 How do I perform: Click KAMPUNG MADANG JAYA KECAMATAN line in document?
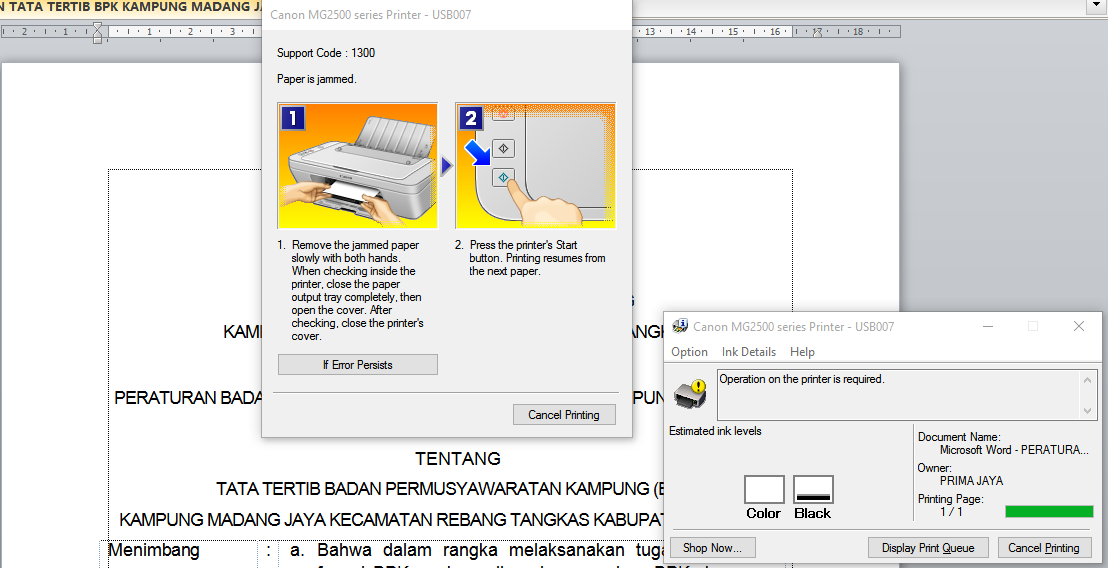pos(391,520)
